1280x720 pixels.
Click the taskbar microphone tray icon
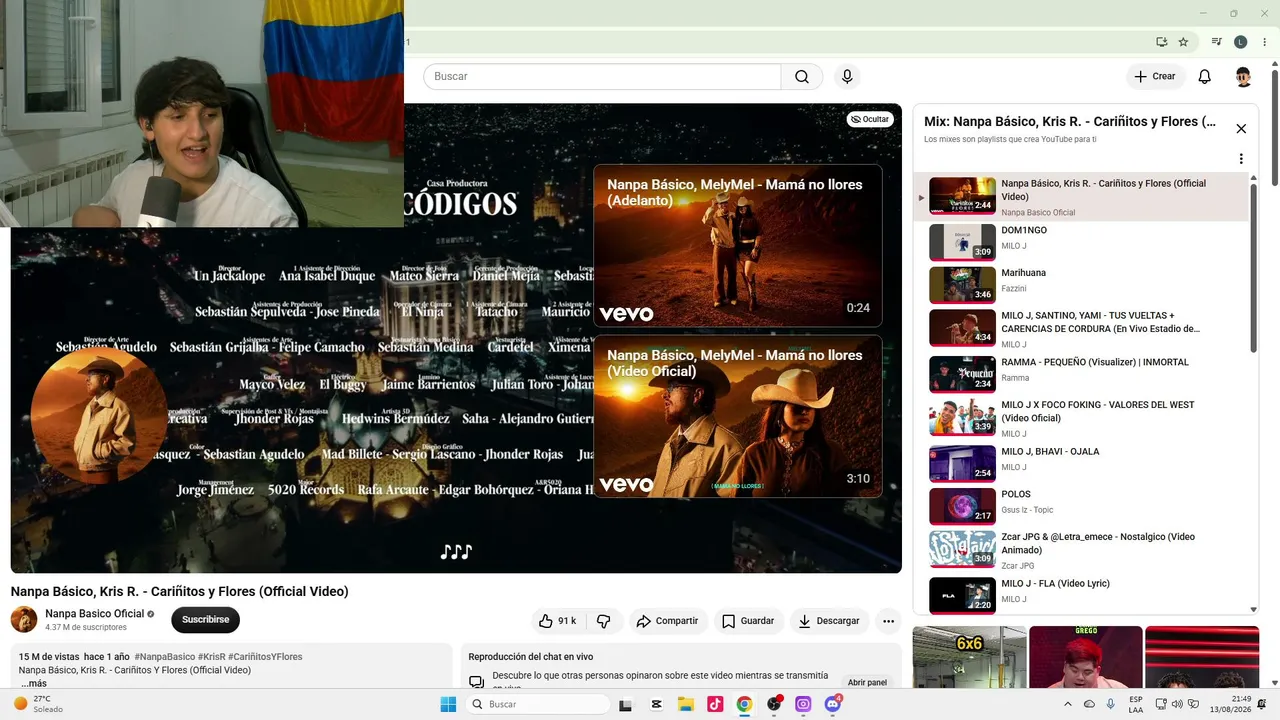[1110, 704]
